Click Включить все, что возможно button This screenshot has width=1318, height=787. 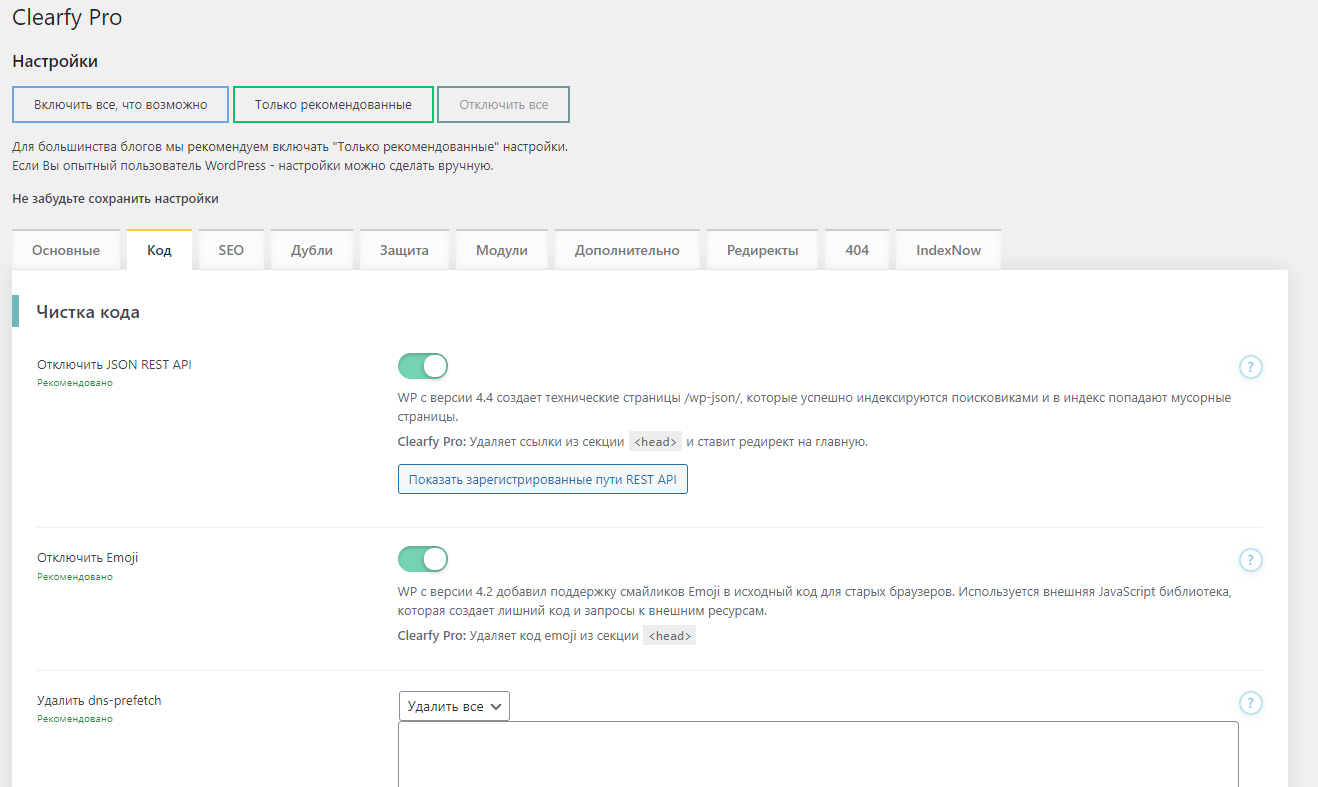click(x=121, y=104)
